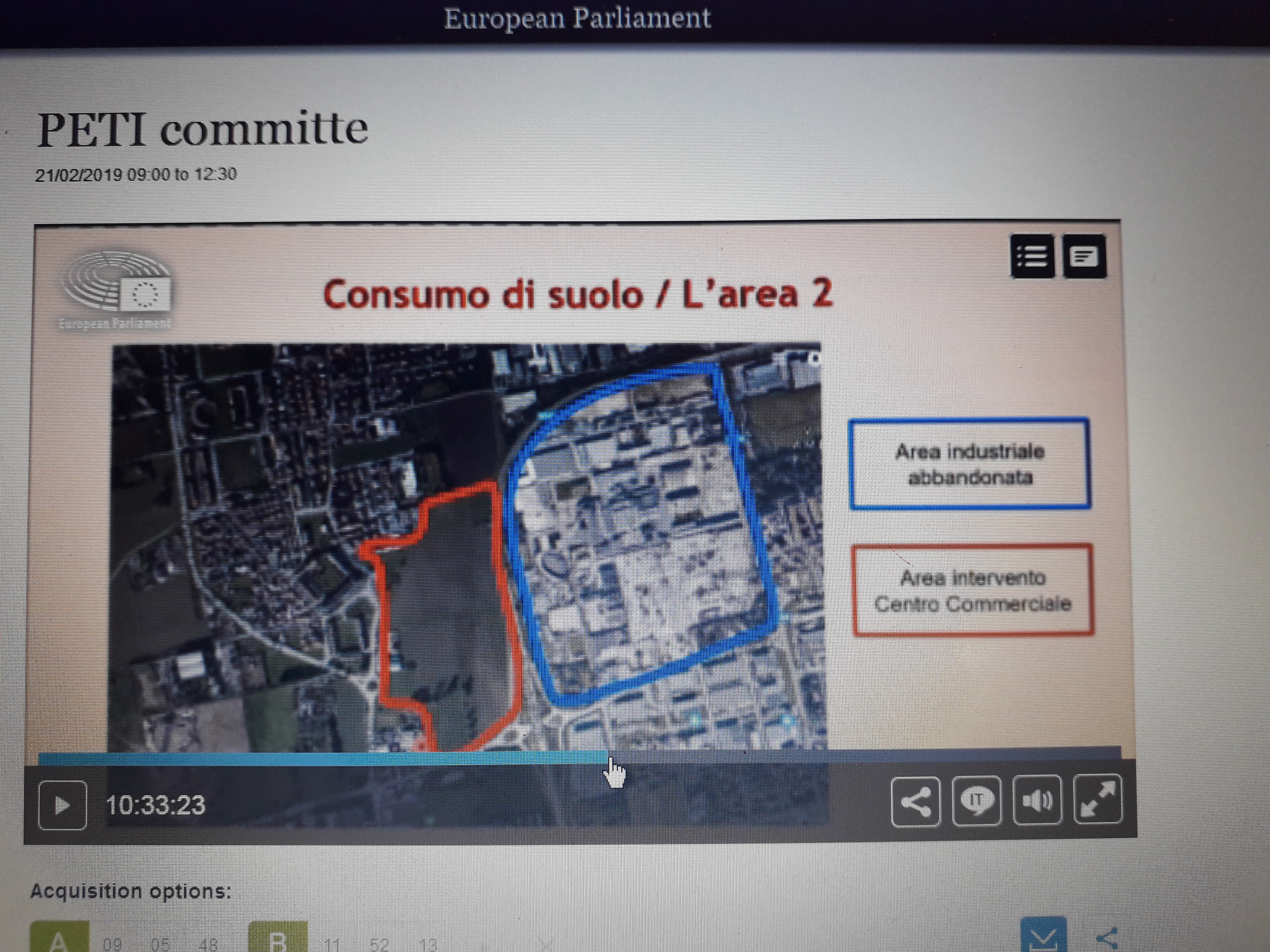
Task: Set the green A acquisition marker
Action: 60,937
